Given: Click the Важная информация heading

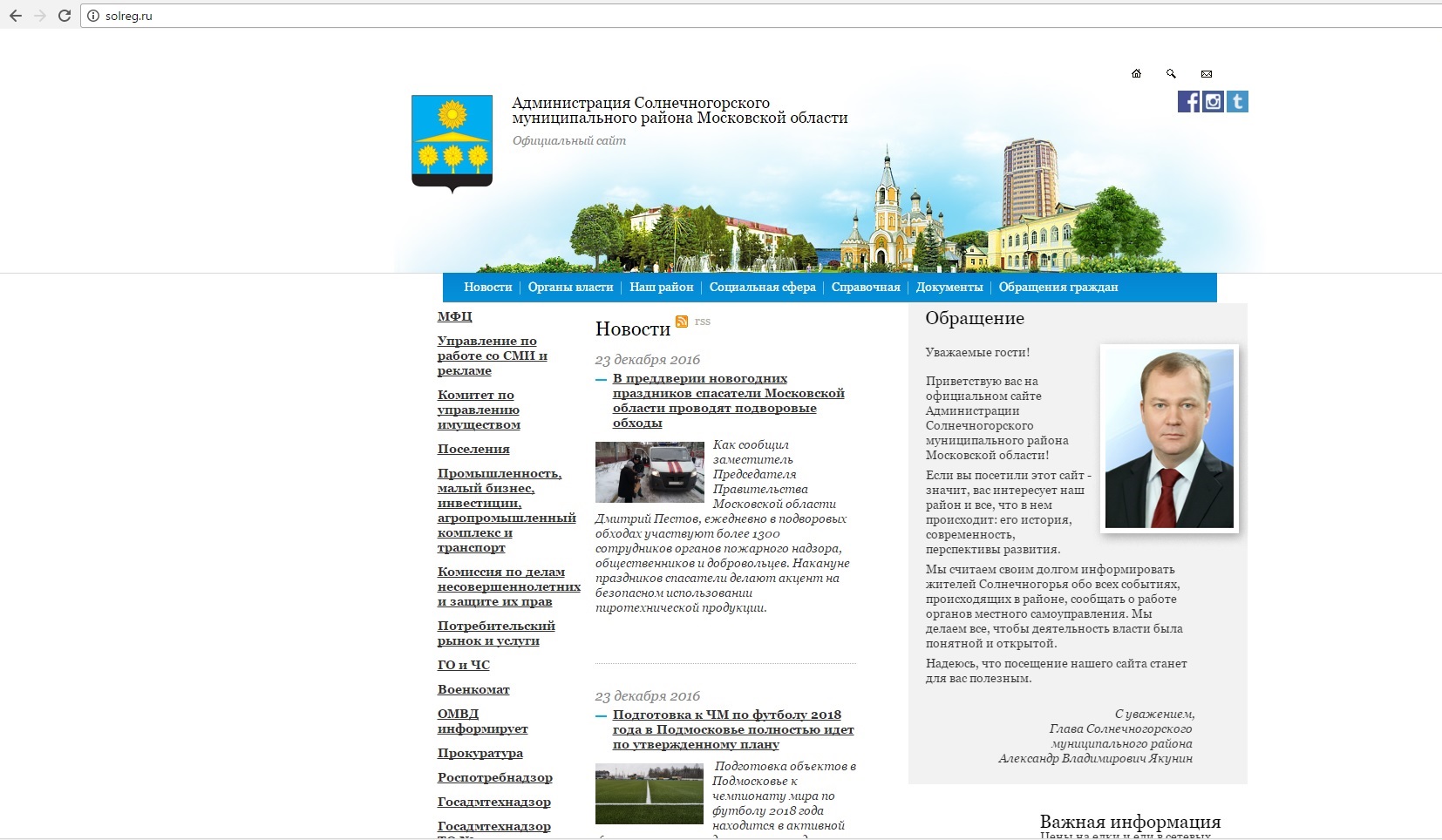Looking at the screenshot, I should click(x=1130, y=822).
